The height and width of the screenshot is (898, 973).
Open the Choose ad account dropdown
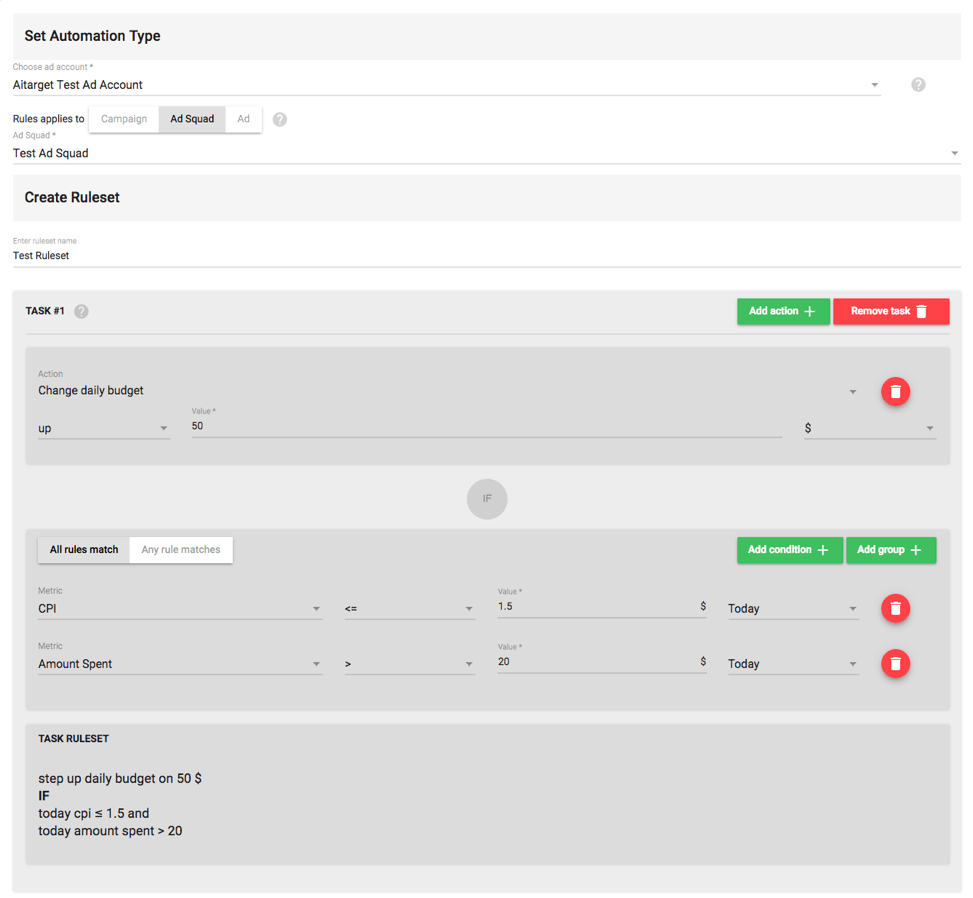point(446,85)
